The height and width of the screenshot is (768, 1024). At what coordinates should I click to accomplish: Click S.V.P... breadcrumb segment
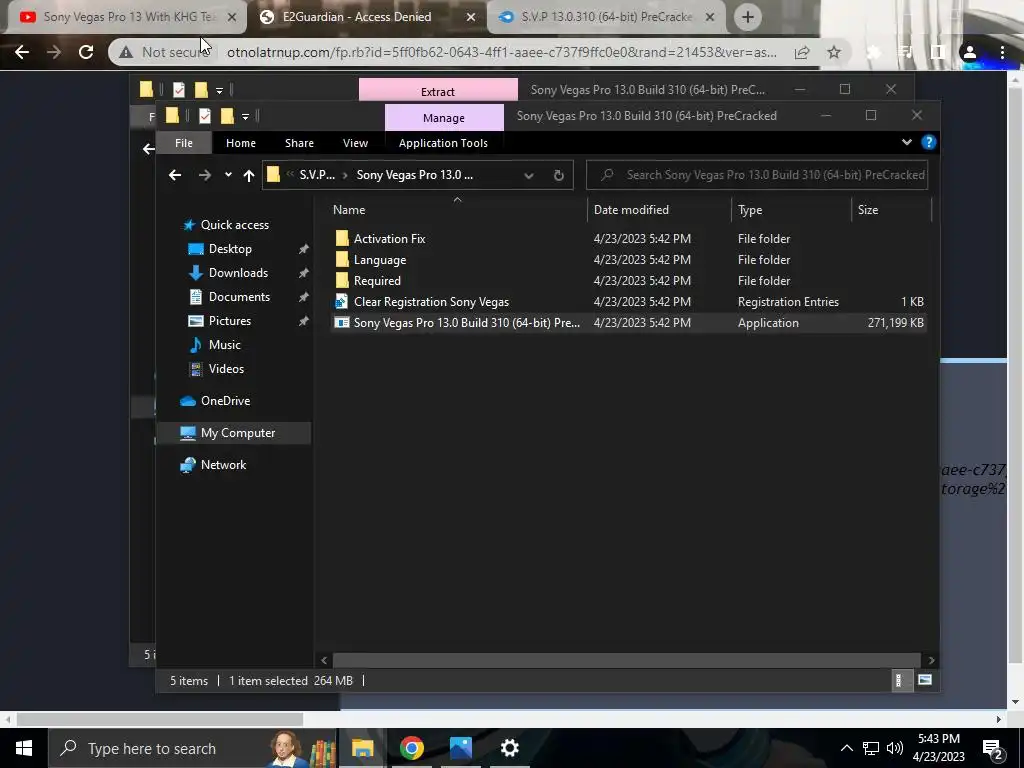(x=317, y=175)
